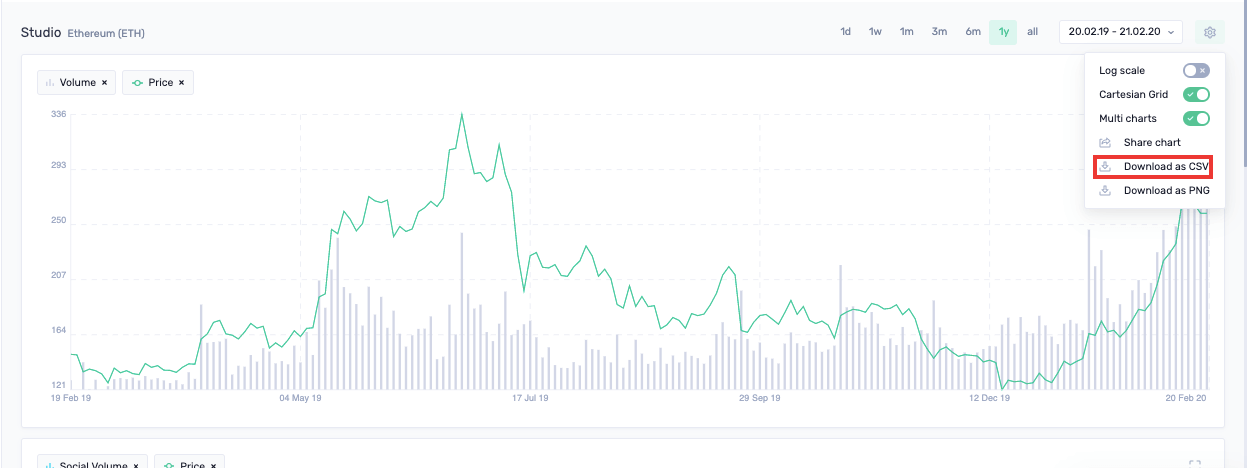Remove the Price metric chip
This screenshot has width=1247, height=468.
point(181,83)
